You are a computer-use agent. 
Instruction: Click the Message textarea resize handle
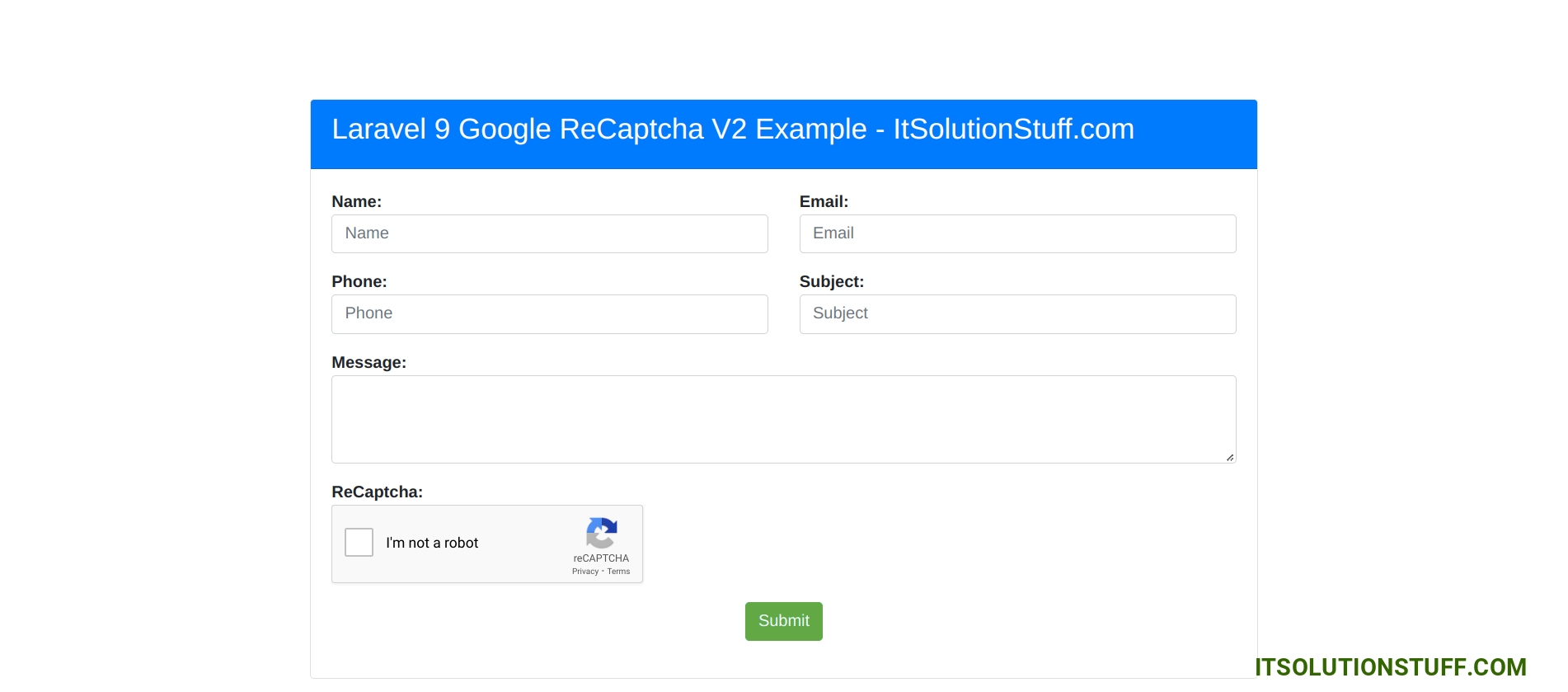pyautogui.click(x=1229, y=457)
